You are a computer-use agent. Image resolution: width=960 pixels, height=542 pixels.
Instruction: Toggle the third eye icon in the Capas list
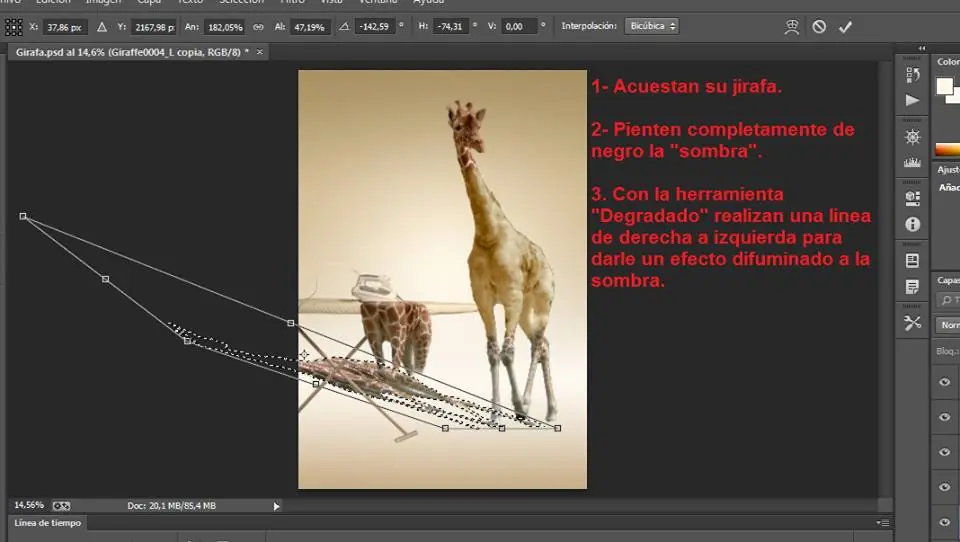945,452
